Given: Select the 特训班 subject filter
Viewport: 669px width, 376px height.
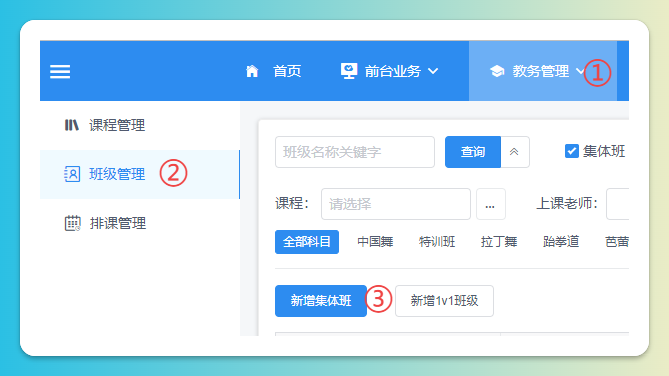Looking at the screenshot, I should point(437,242).
